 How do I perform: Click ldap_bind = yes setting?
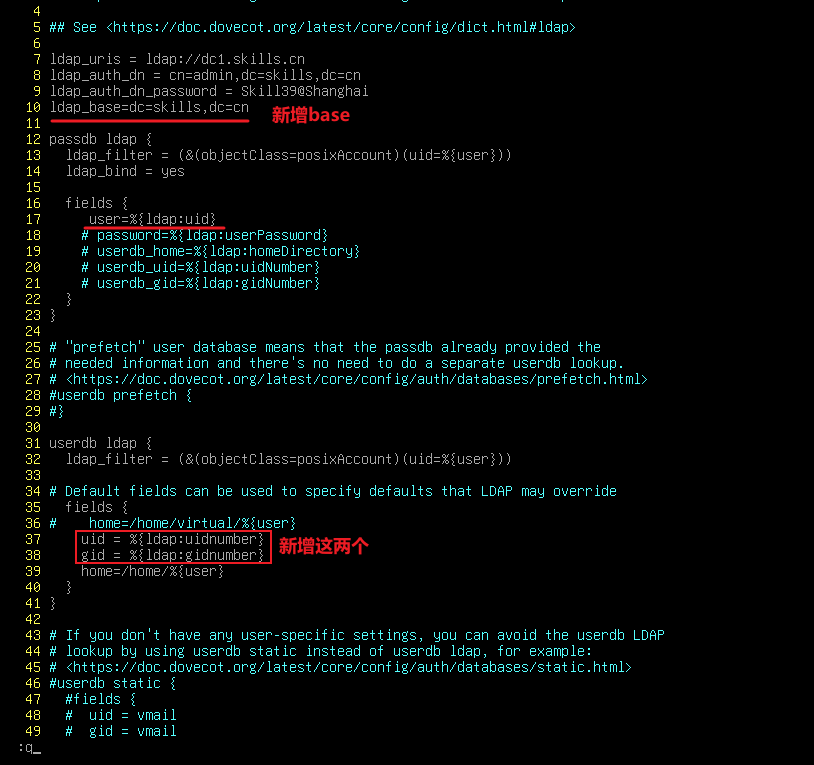pos(125,171)
